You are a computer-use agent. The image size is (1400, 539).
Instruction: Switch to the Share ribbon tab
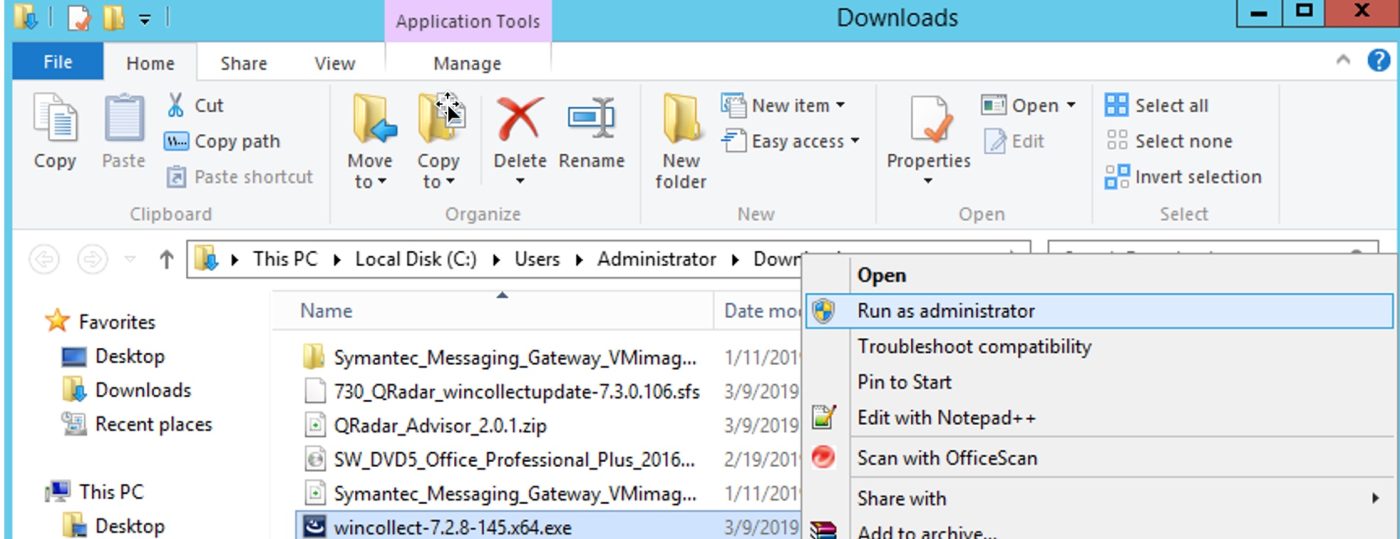(x=243, y=63)
